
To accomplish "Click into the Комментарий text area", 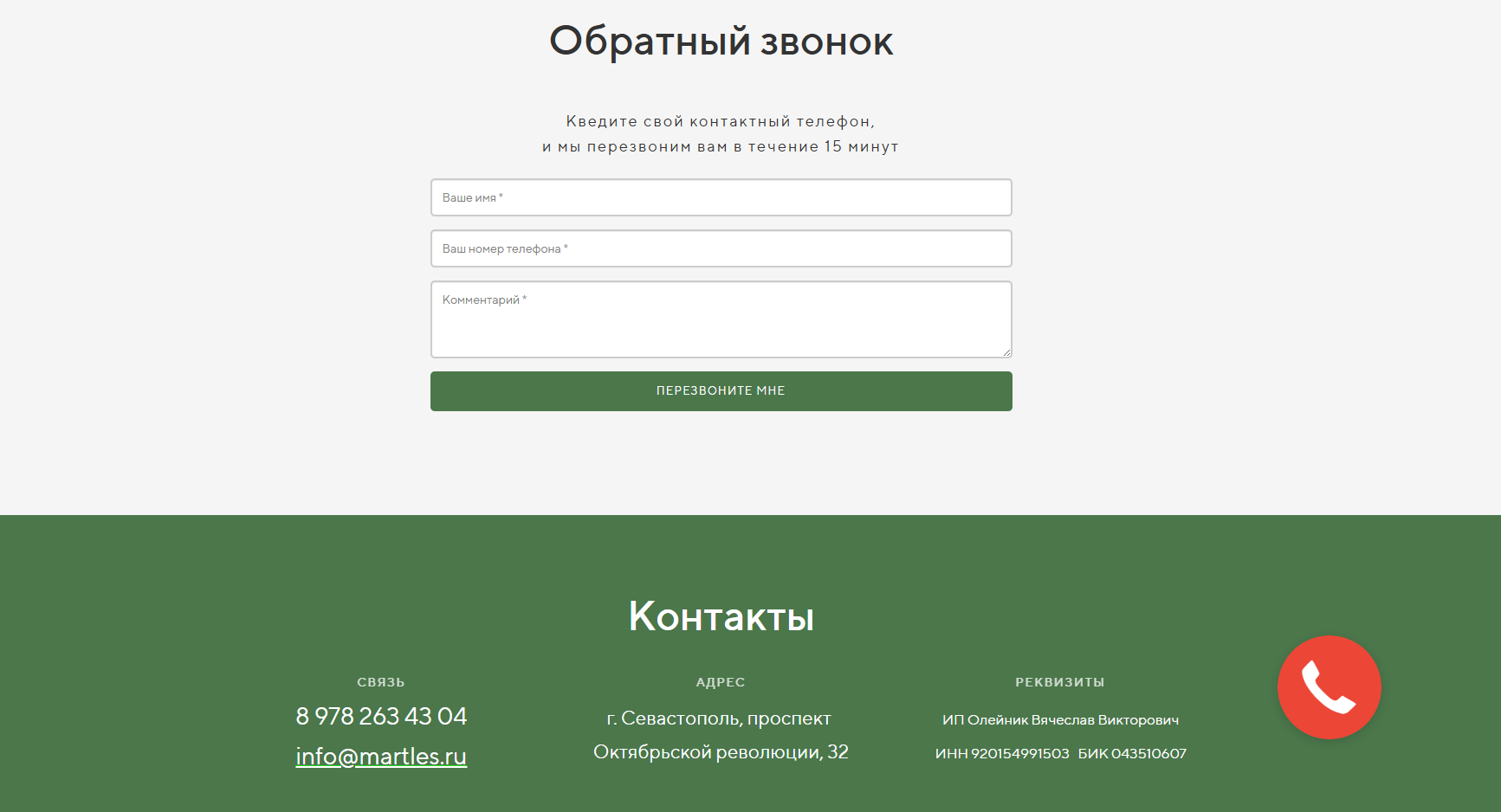I will point(721,319).
